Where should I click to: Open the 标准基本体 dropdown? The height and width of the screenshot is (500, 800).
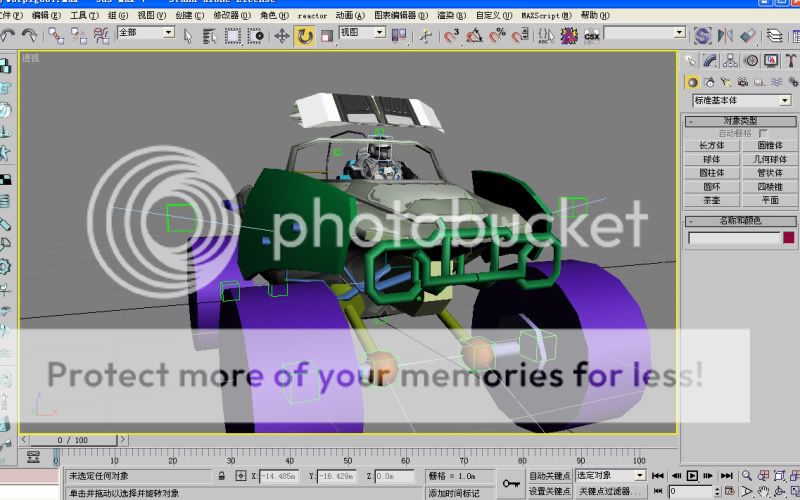[x=785, y=100]
